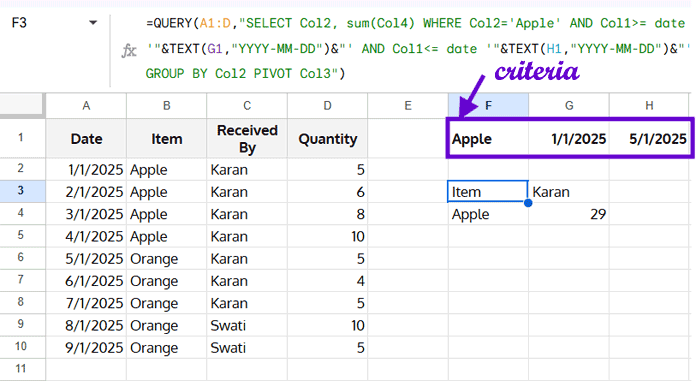The image size is (696, 381).
Task: Select column F header
Action: pyautogui.click(x=488, y=106)
